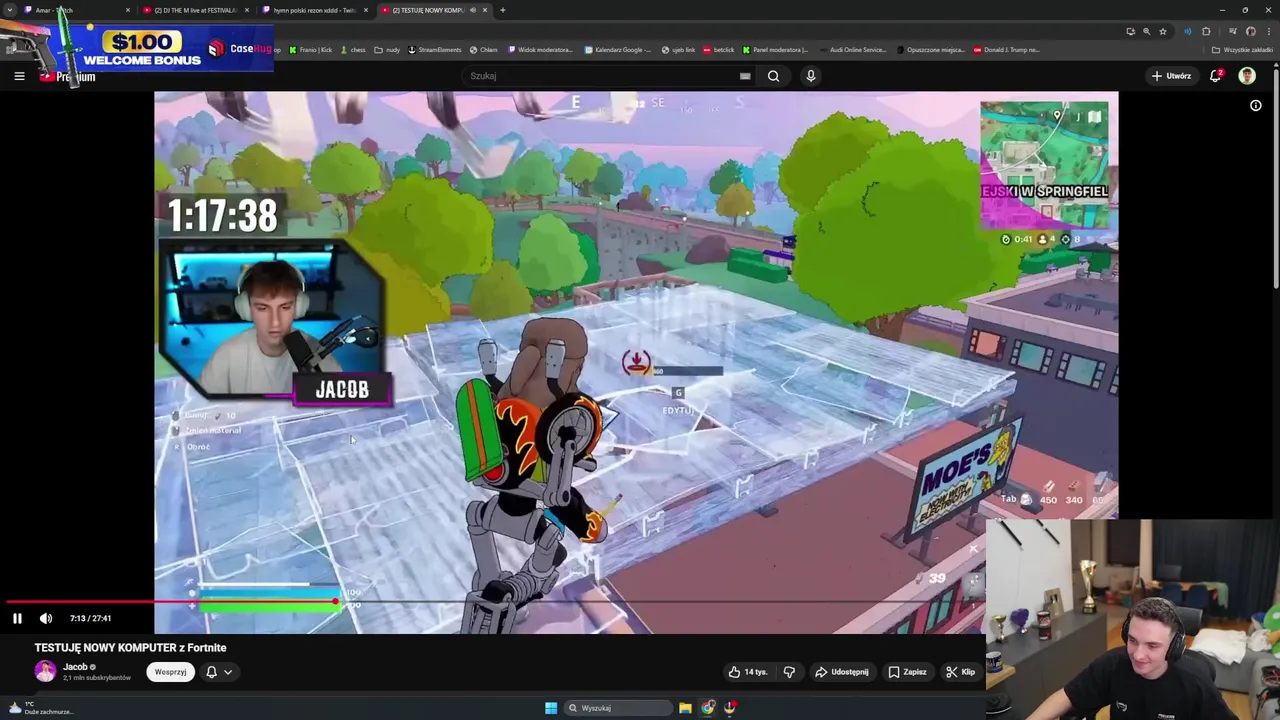
Task: Mute the video volume
Action: [45, 618]
